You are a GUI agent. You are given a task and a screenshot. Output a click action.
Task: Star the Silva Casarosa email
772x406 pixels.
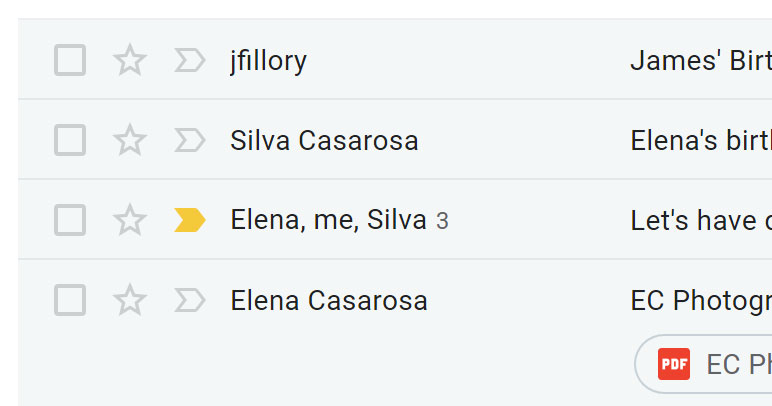[129, 141]
